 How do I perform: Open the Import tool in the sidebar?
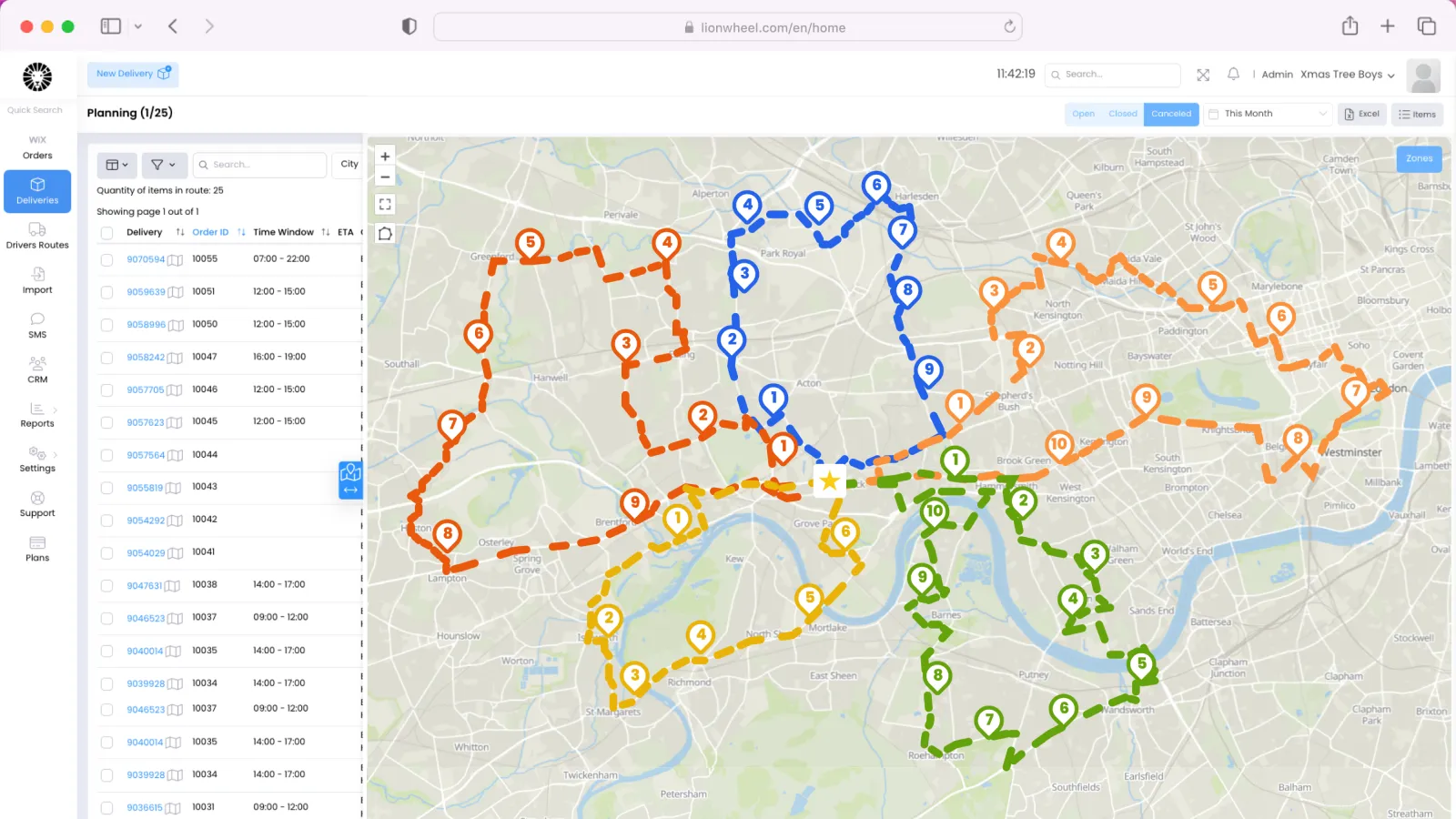tap(36, 280)
